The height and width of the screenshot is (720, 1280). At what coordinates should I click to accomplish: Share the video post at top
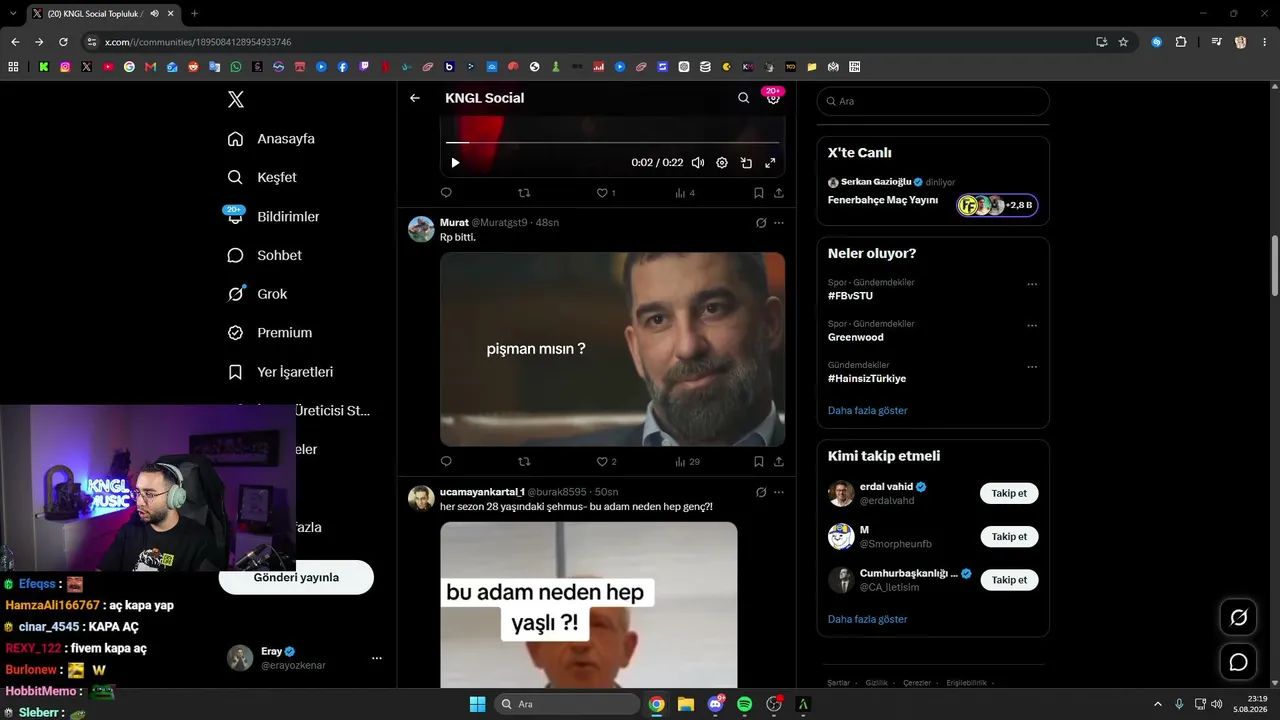coord(779,193)
